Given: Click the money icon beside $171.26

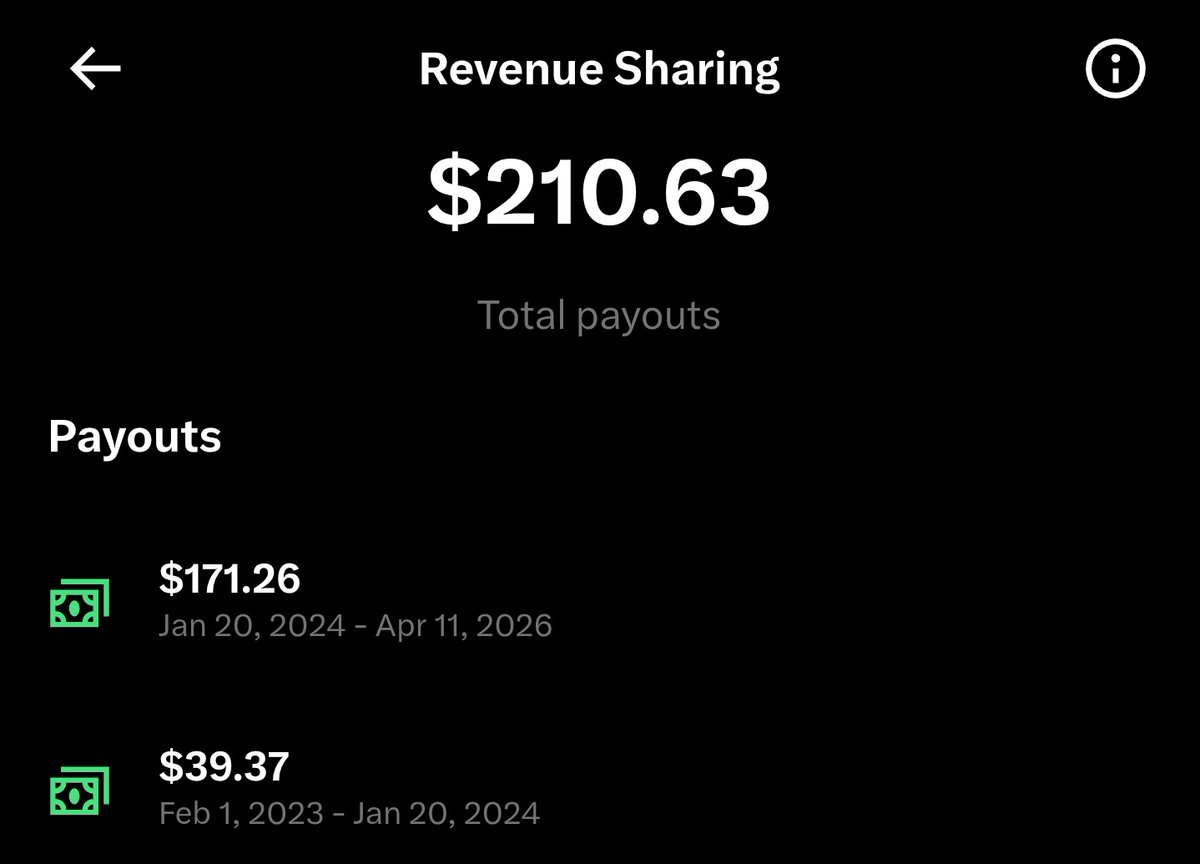Looking at the screenshot, I should [x=79, y=603].
